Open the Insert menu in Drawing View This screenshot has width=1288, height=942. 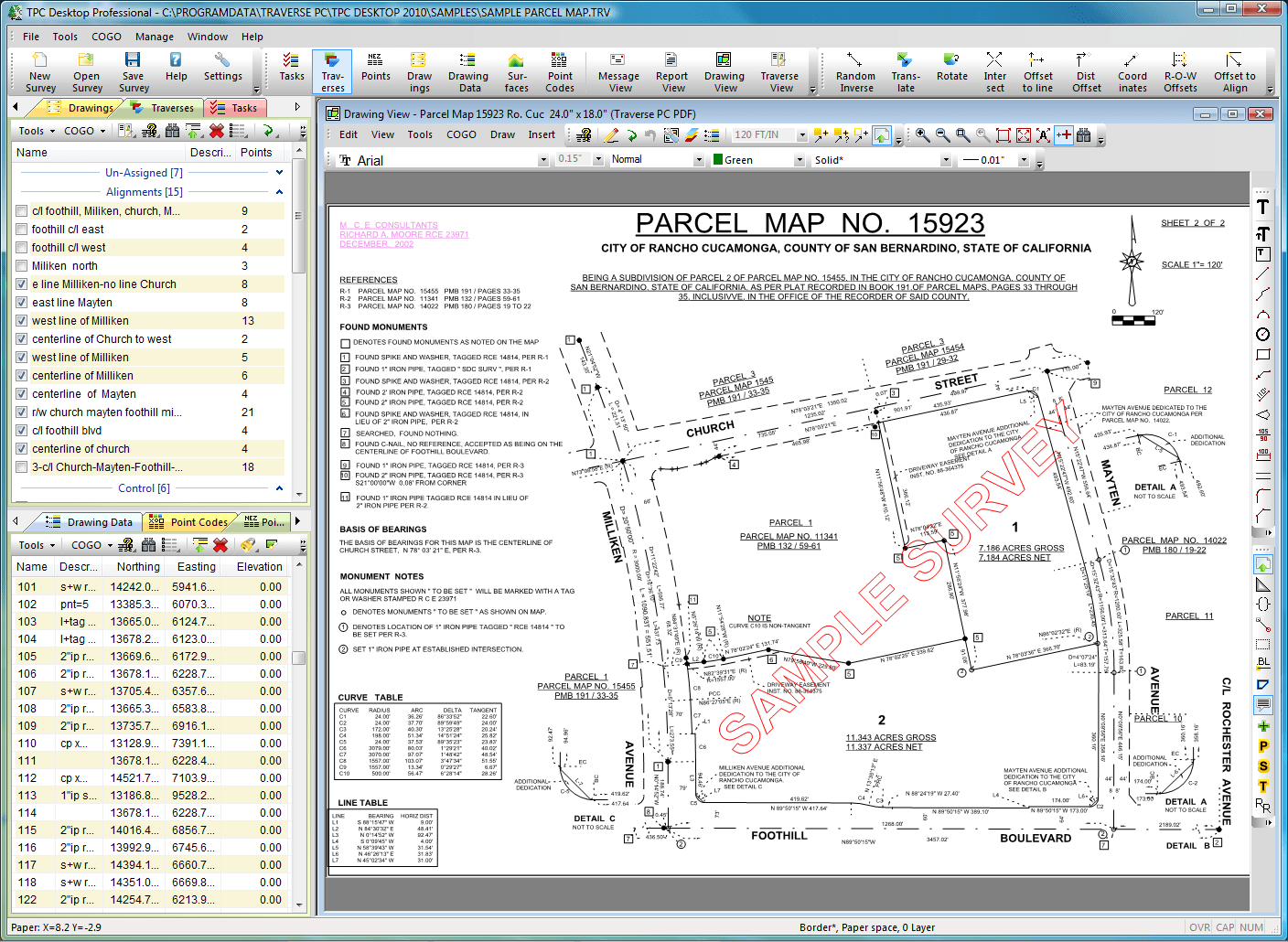click(x=542, y=134)
